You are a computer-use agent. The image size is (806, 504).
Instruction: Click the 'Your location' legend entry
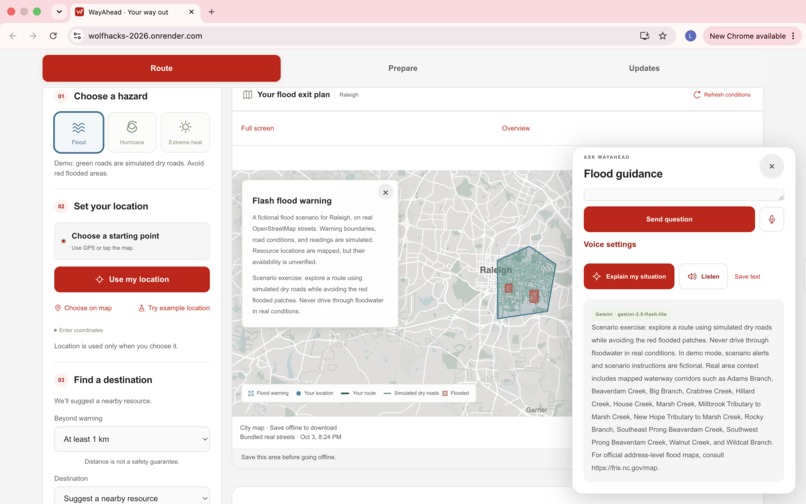pyautogui.click(x=314, y=393)
